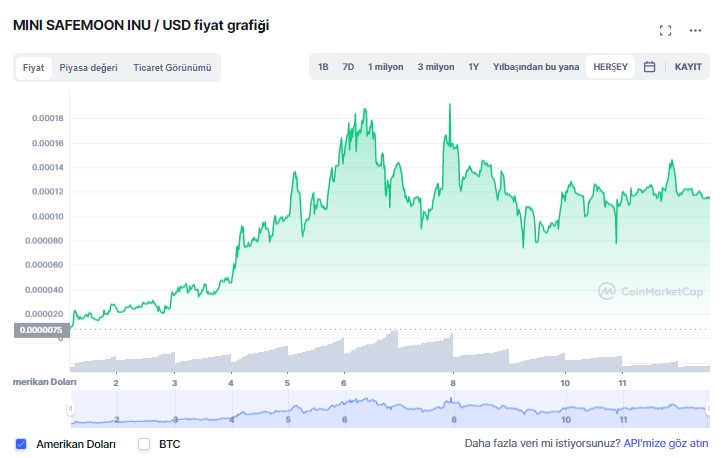Select the Fiyat tab

33,68
